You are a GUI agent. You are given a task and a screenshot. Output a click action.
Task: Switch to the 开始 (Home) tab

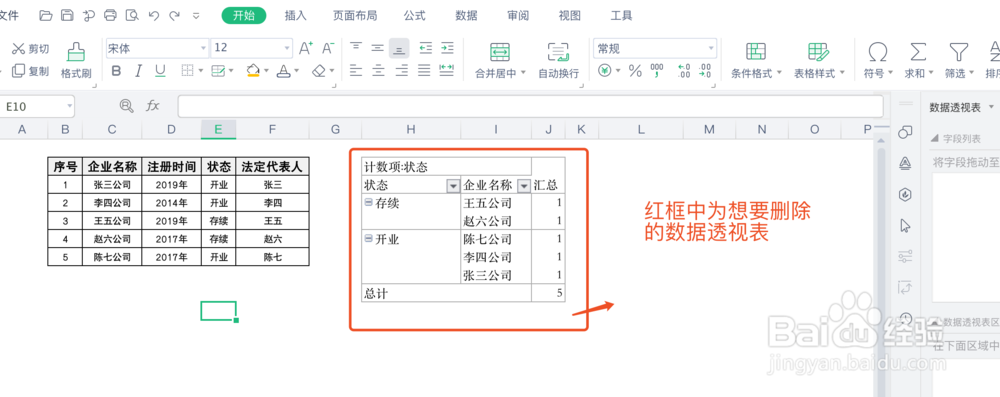(244, 16)
